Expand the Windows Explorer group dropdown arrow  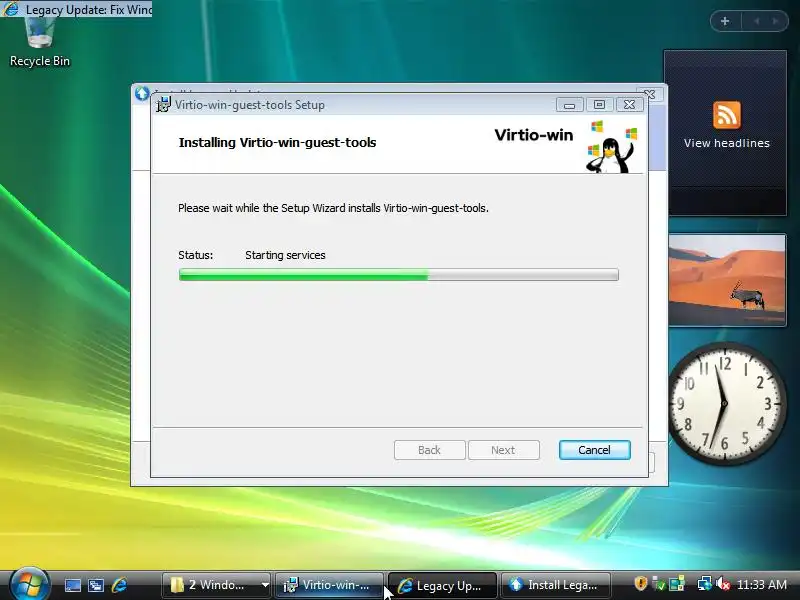(265, 585)
